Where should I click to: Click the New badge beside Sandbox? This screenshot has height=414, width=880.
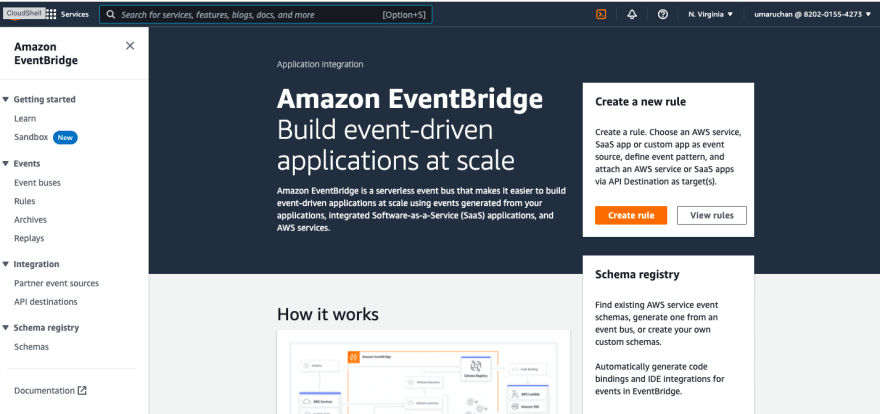tap(65, 137)
